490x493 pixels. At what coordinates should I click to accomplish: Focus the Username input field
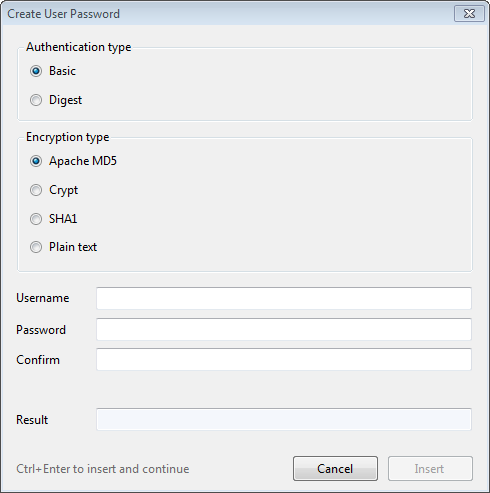pos(284,298)
